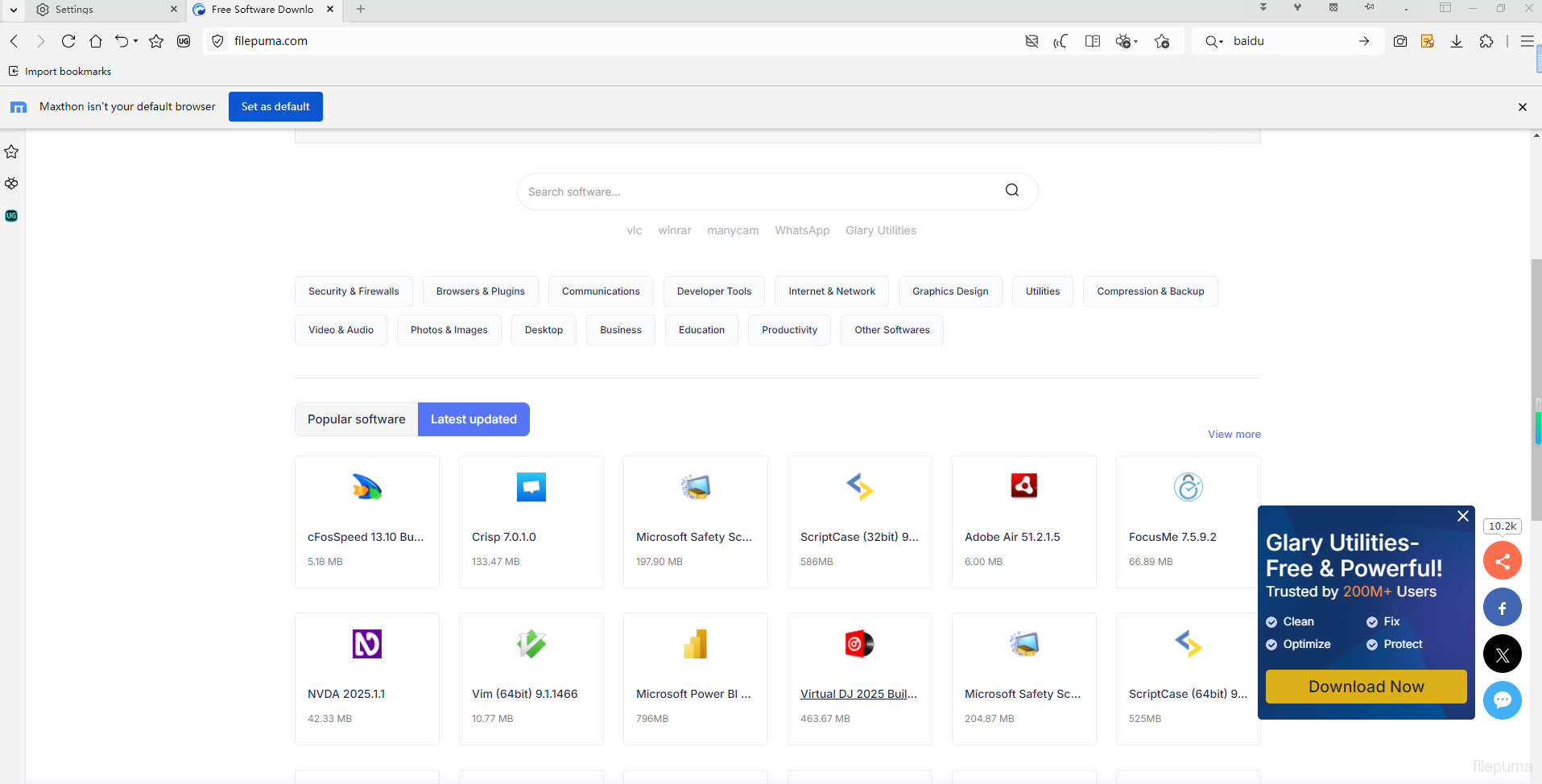Screen dimensions: 1542x784
Task: Close the Settings tab
Action: click(173, 10)
